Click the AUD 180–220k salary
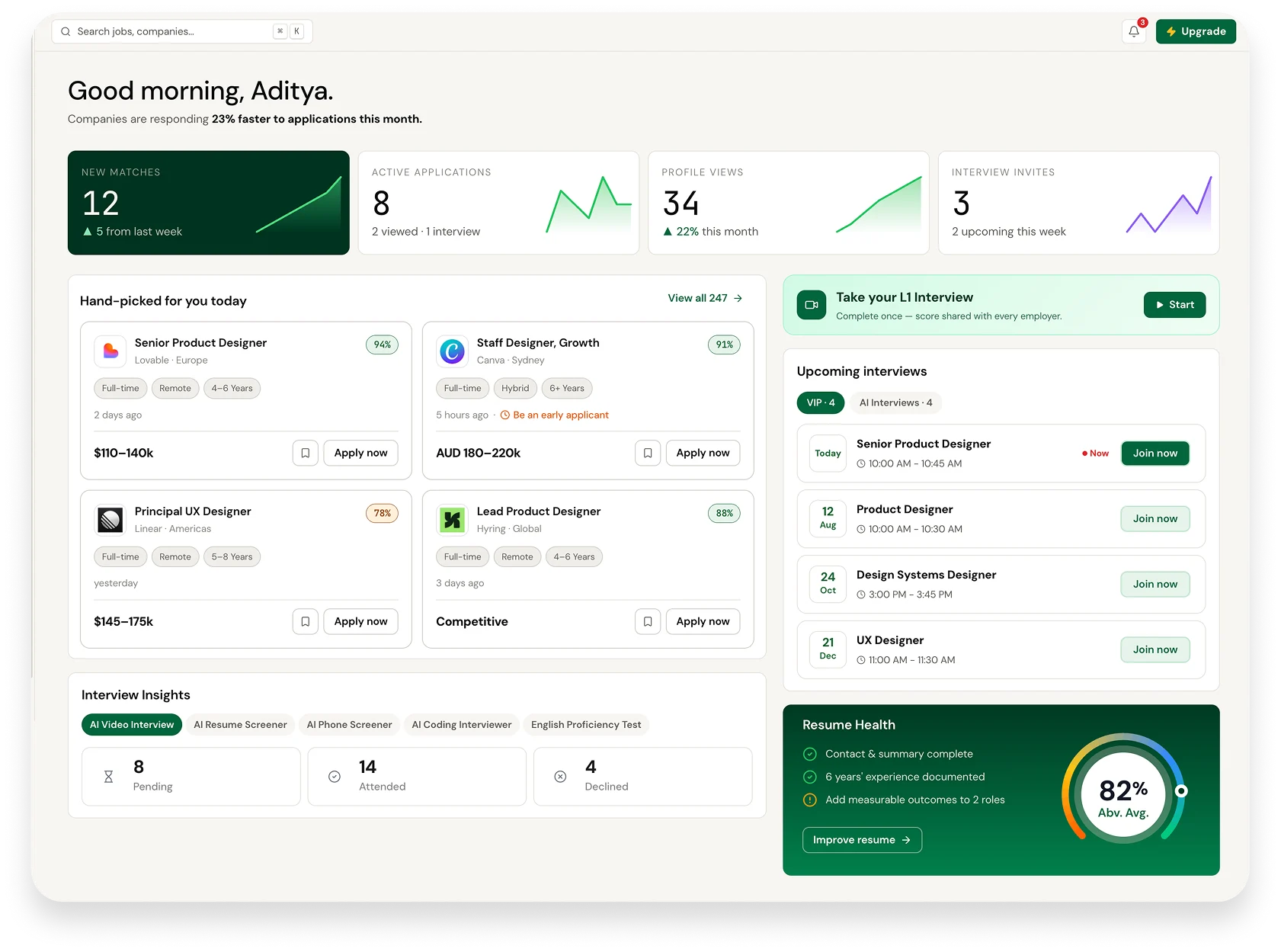The height and width of the screenshot is (952, 1281). 479,453
